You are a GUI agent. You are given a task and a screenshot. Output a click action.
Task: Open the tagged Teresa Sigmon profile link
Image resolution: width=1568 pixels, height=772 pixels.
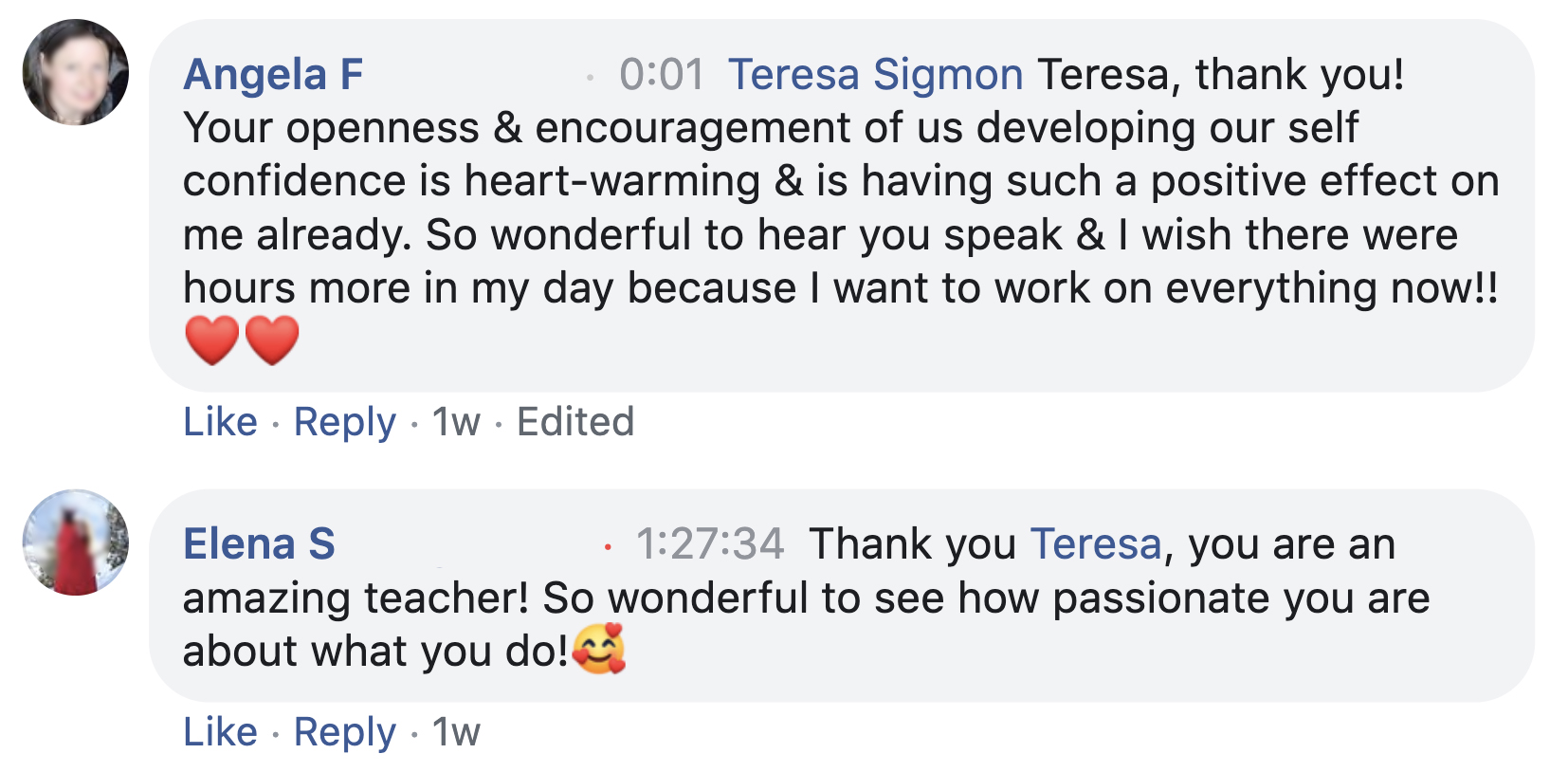tap(875, 74)
